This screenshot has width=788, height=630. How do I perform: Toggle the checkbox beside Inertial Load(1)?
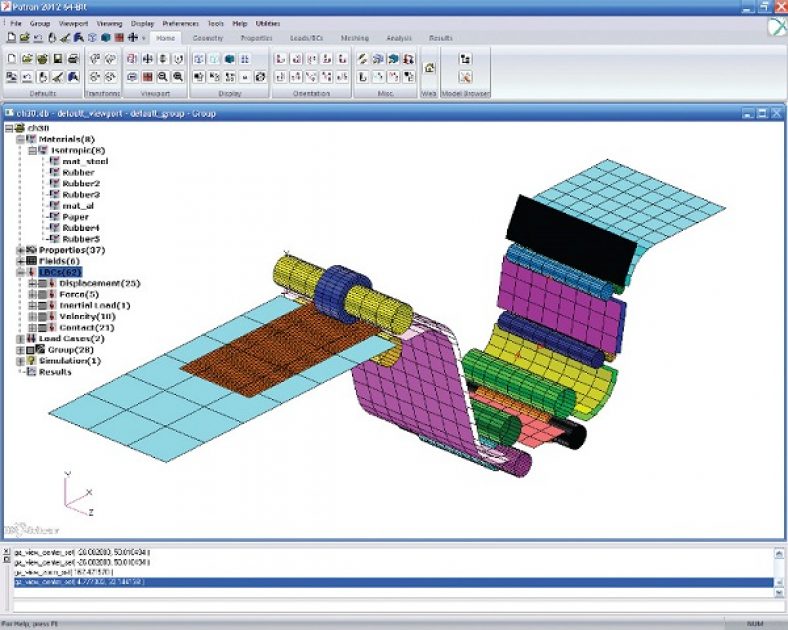click(x=42, y=305)
